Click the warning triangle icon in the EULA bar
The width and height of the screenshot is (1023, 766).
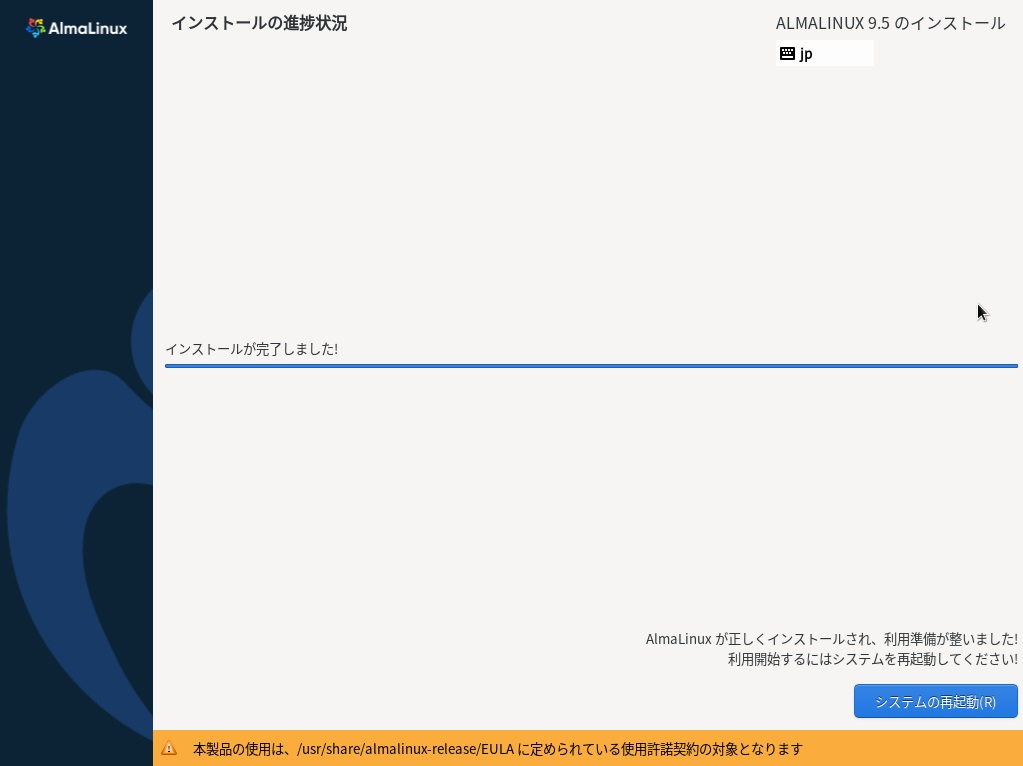169,748
